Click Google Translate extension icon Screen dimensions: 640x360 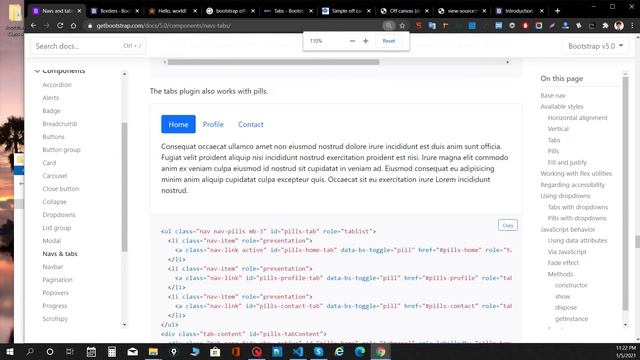point(432,25)
